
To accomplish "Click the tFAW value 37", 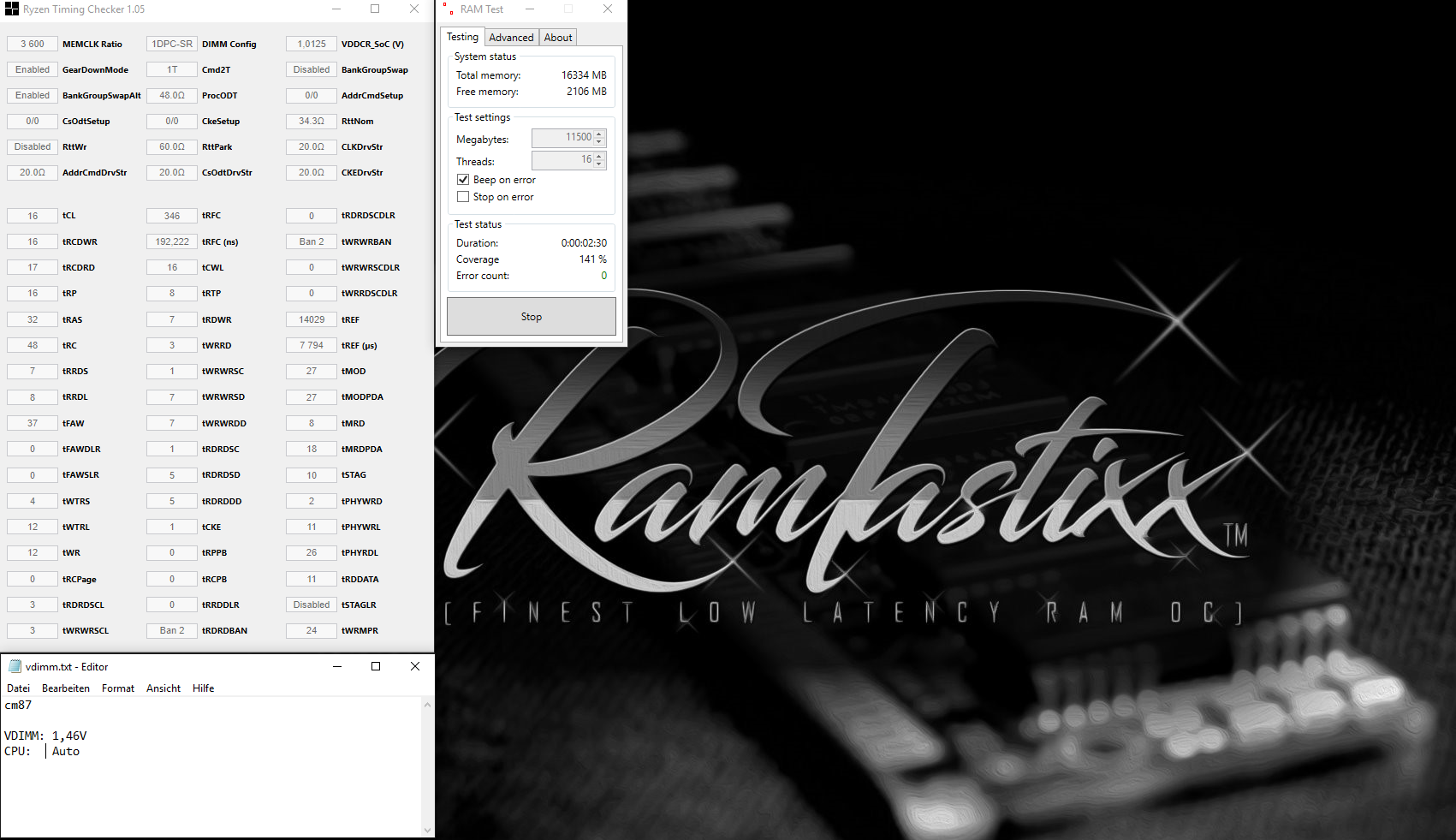I will point(33,423).
